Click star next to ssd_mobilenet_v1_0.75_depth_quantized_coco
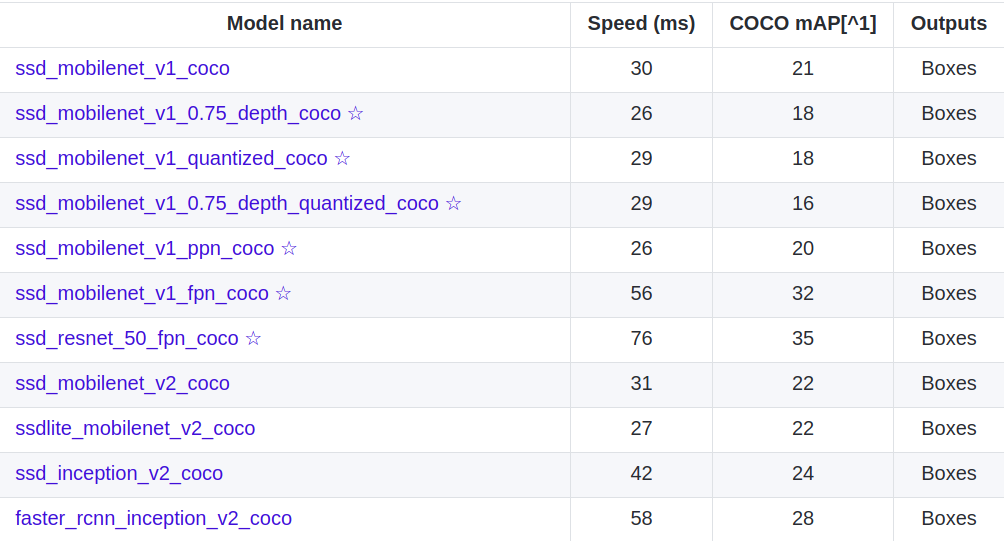1004x541 pixels. pos(453,204)
